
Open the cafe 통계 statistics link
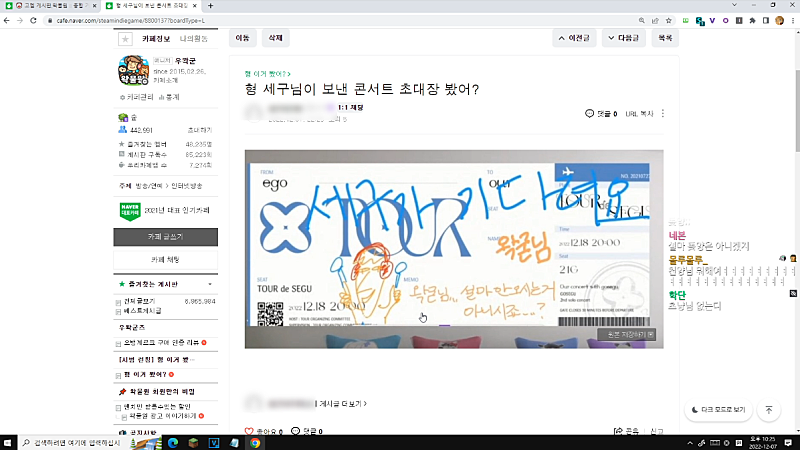point(169,97)
